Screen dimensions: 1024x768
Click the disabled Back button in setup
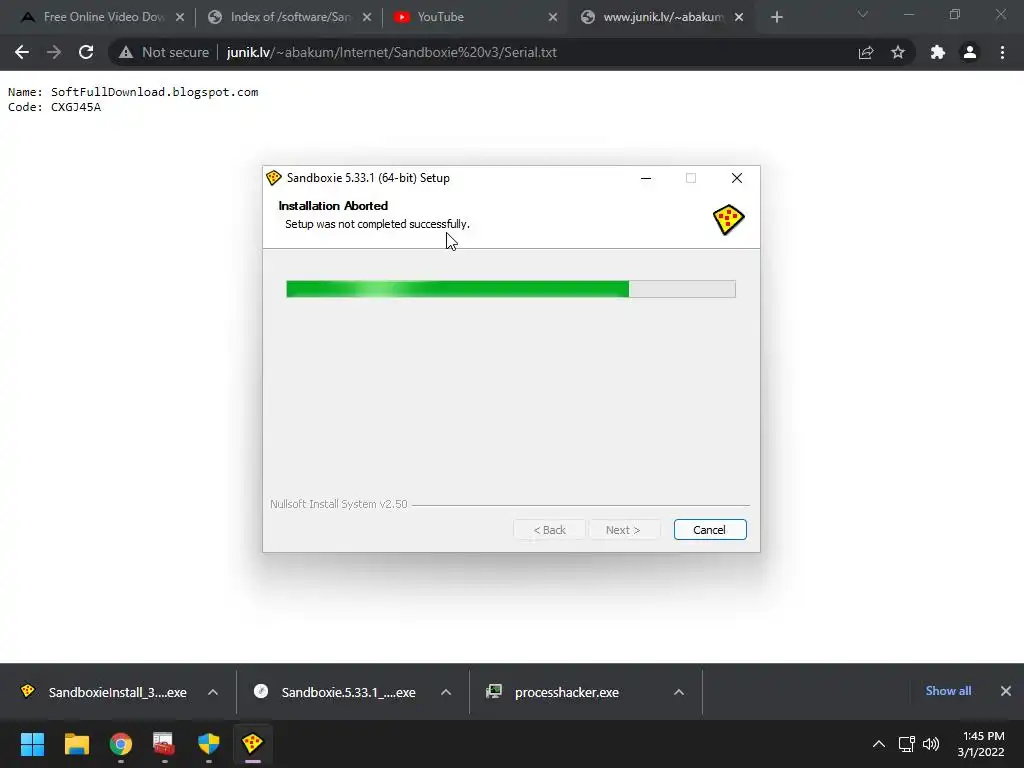coord(549,530)
